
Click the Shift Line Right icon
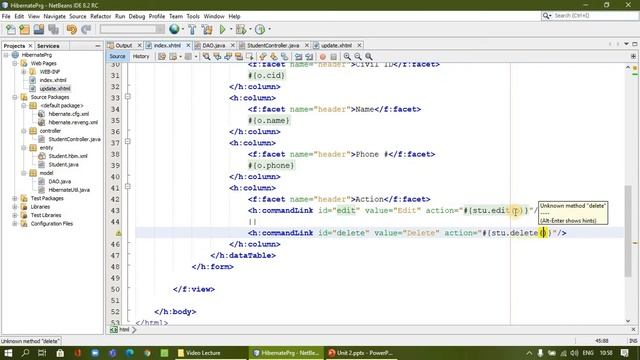[309, 56]
